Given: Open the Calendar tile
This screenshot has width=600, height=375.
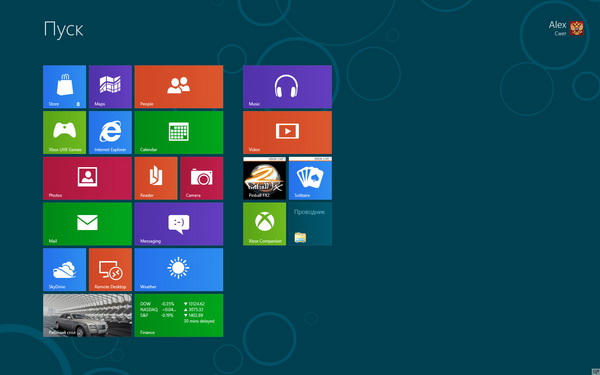Looking at the screenshot, I should (x=179, y=132).
